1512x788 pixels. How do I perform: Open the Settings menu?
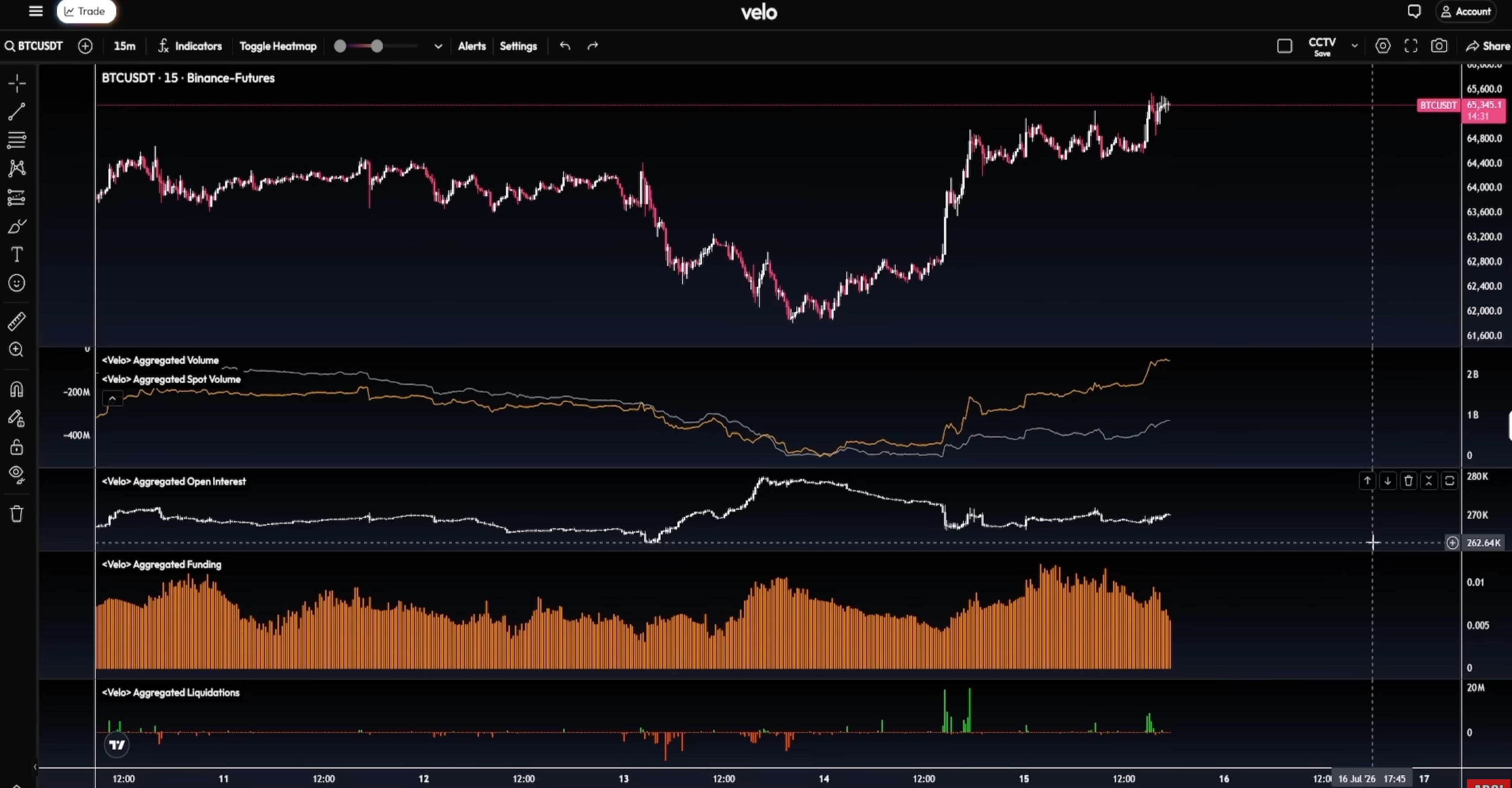[518, 46]
